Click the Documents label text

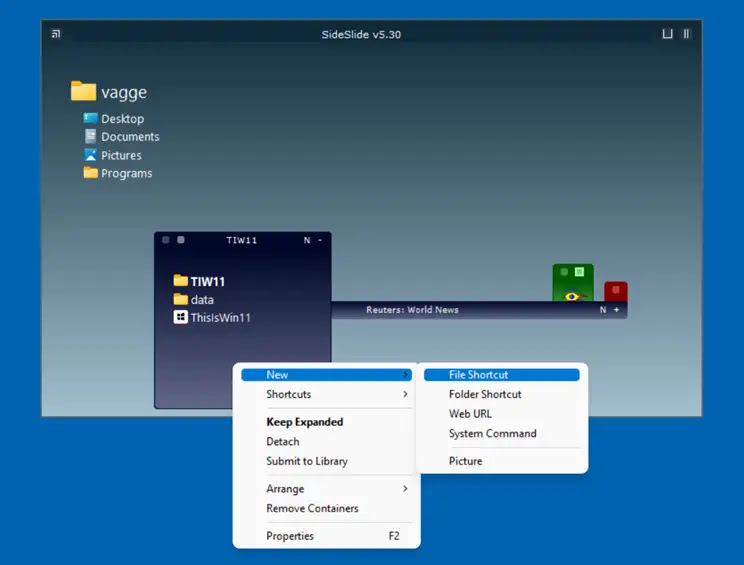click(x=130, y=137)
